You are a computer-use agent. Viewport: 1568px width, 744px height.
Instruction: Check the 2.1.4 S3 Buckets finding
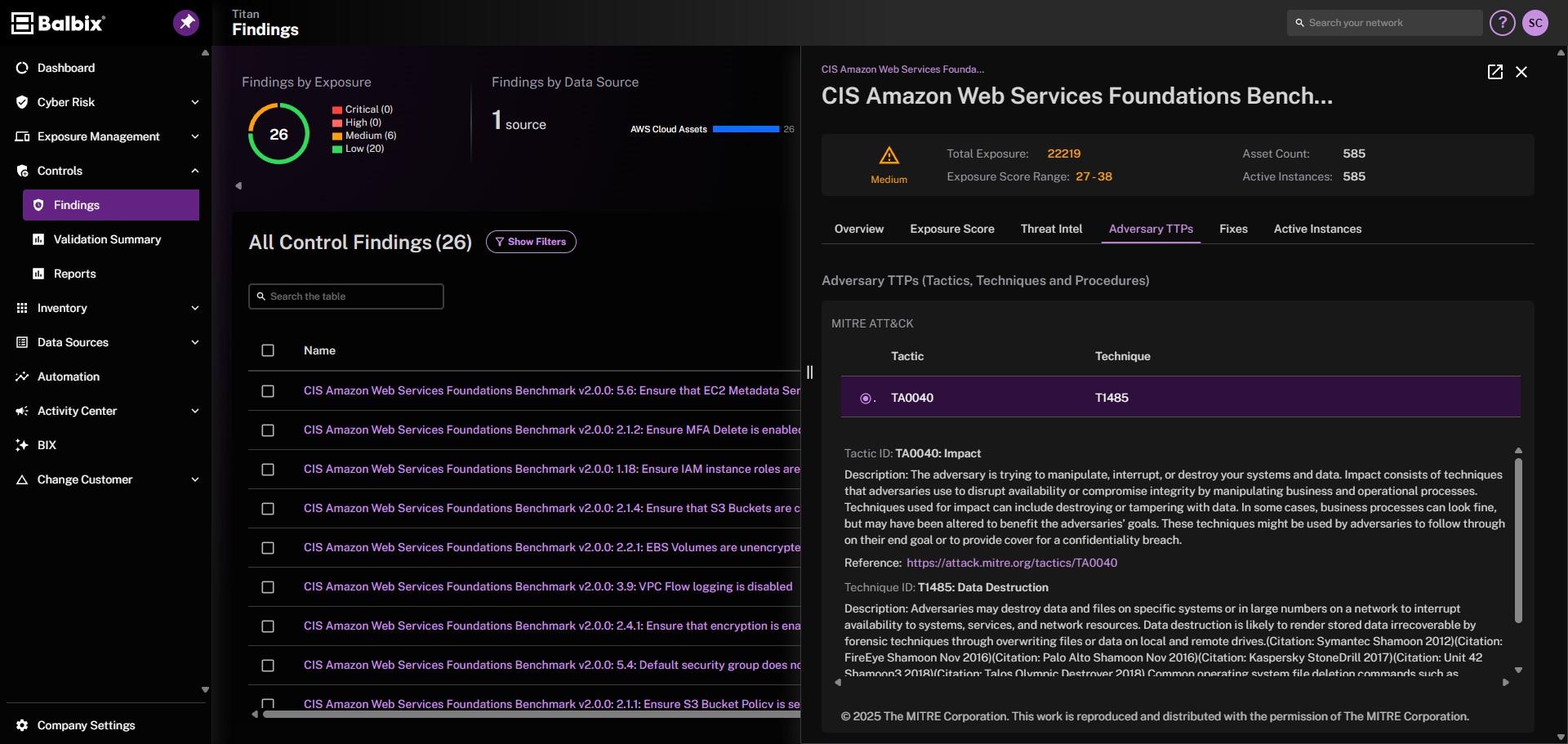click(268, 509)
